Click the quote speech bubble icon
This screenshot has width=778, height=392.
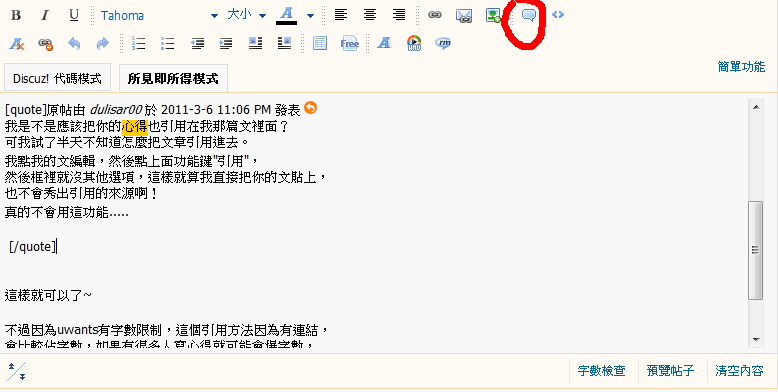[x=529, y=15]
